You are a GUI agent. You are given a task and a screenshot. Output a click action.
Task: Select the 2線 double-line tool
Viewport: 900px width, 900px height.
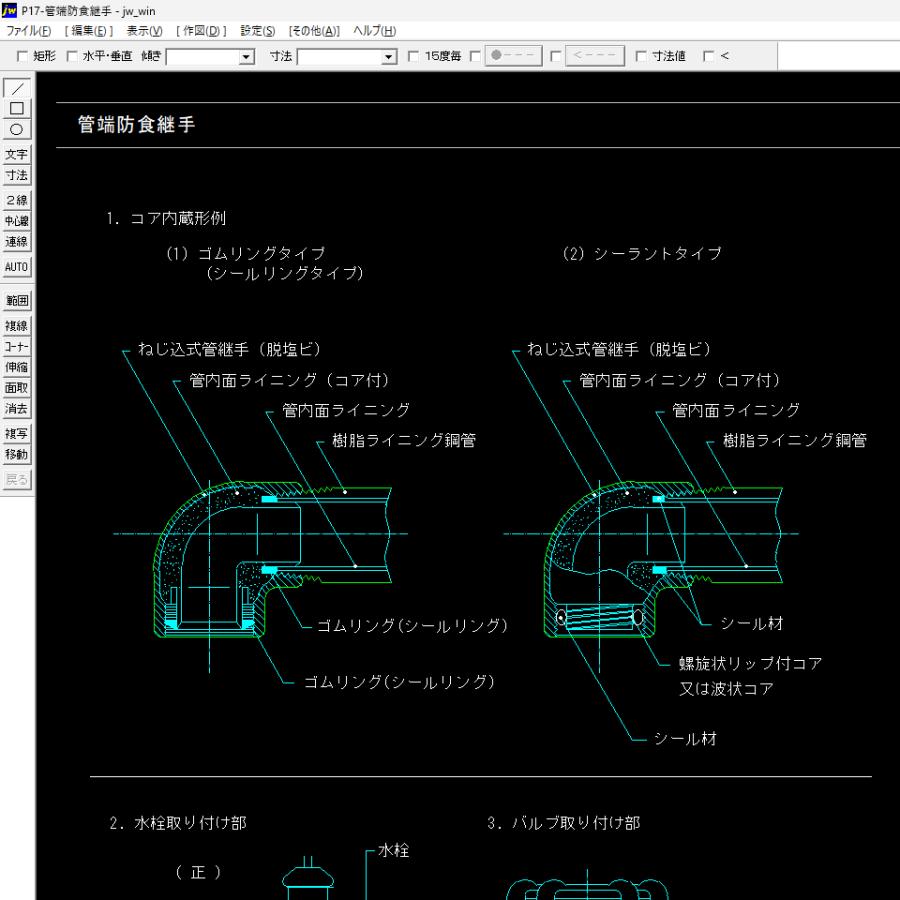pyautogui.click(x=17, y=200)
